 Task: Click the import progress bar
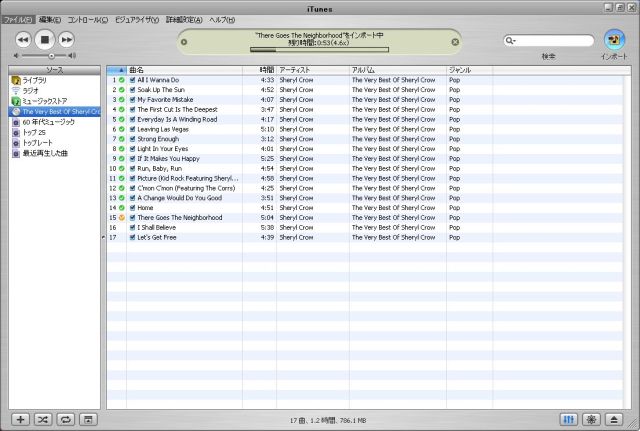point(319,50)
